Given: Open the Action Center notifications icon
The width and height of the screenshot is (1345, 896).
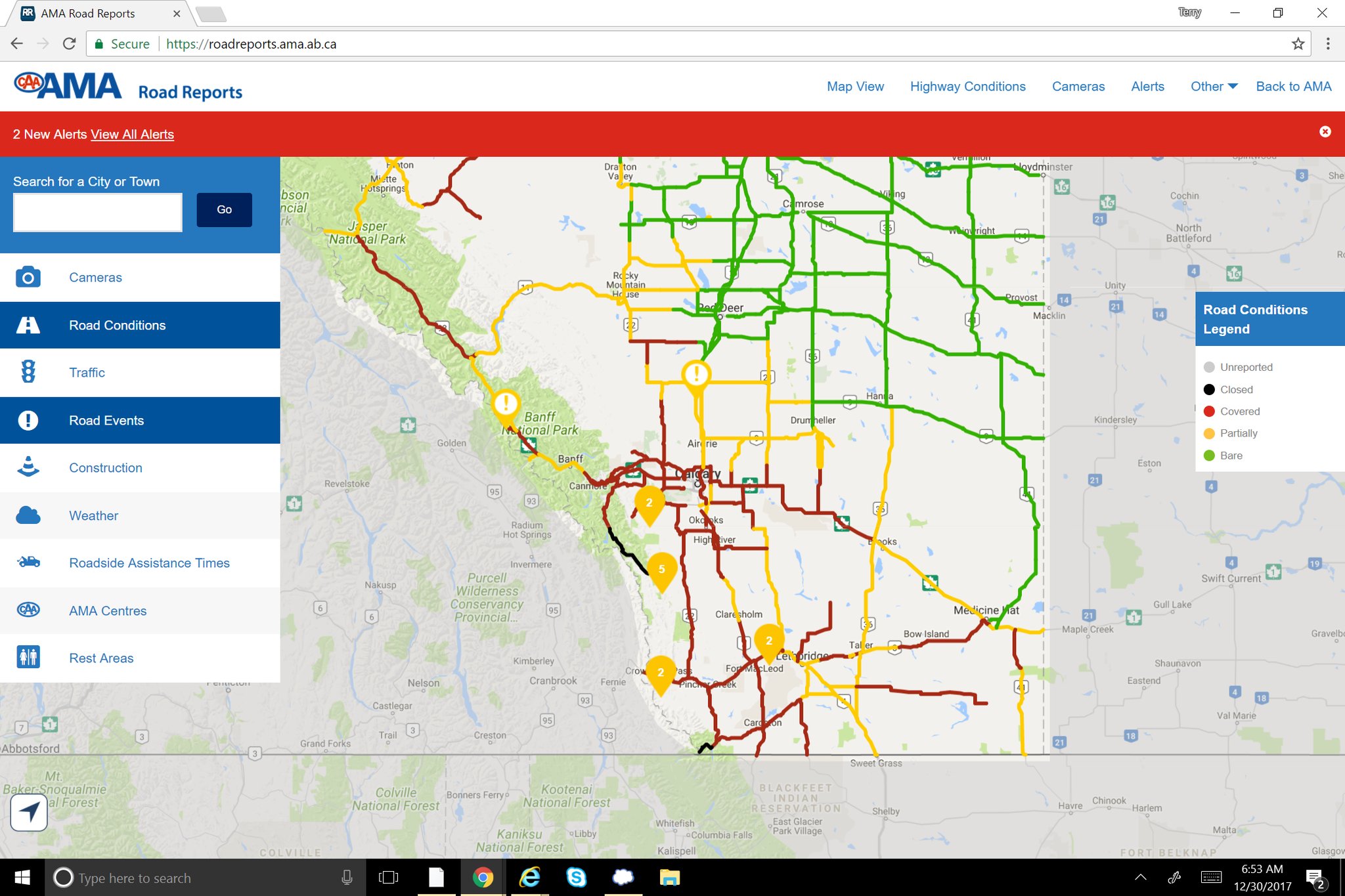Looking at the screenshot, I should [1315, 878].
